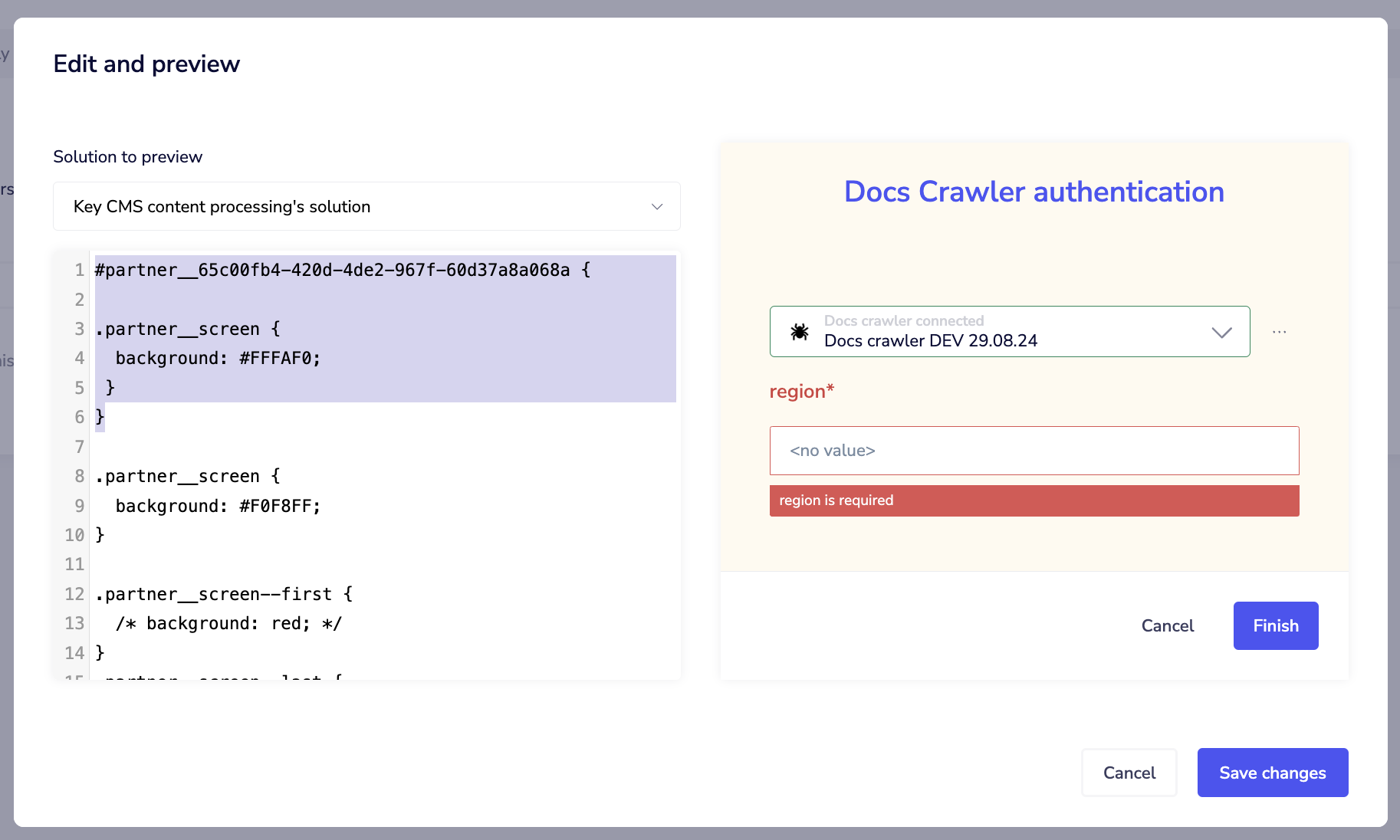Click the Docs Crawler authentication heading
Image resolution: width=1400 pixels, height=840 pixels.
(x=1034, y=192)
